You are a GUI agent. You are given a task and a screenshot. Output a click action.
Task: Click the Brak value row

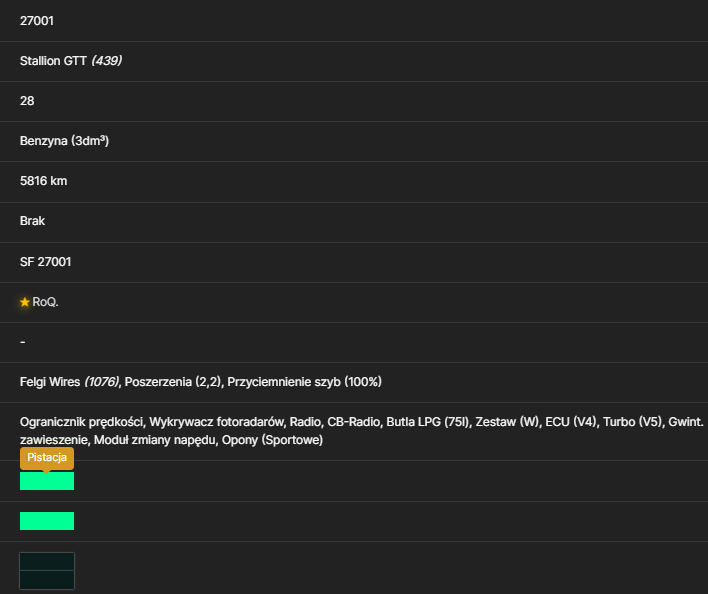point(354,222)
